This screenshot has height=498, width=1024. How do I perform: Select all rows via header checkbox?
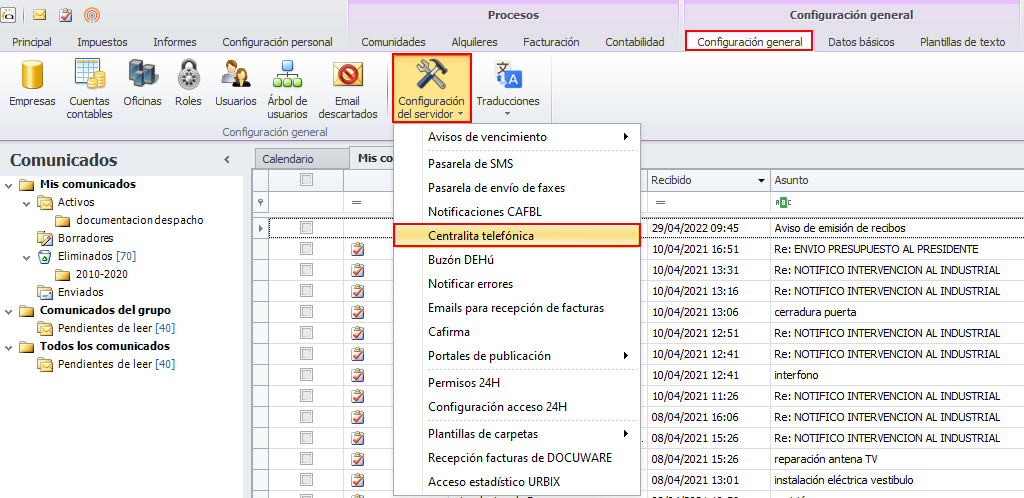(x=306, y=179)
